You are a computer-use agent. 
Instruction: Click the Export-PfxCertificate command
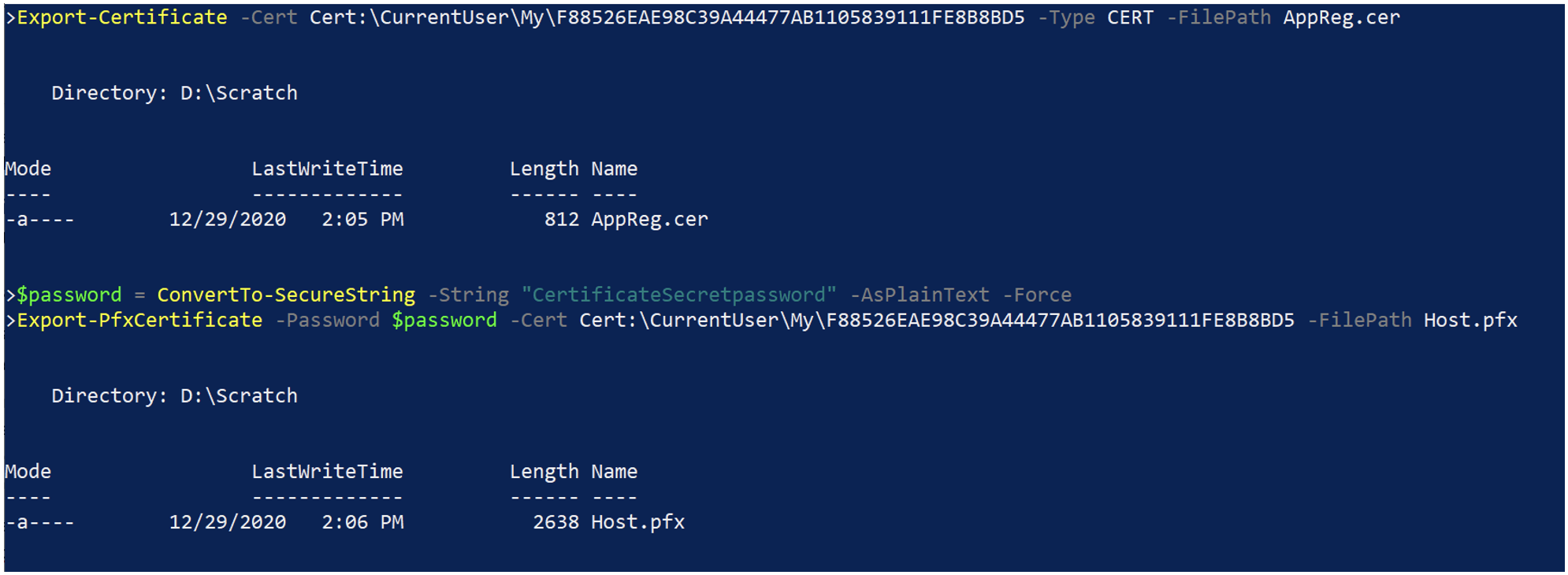click(x=139, y=320)
